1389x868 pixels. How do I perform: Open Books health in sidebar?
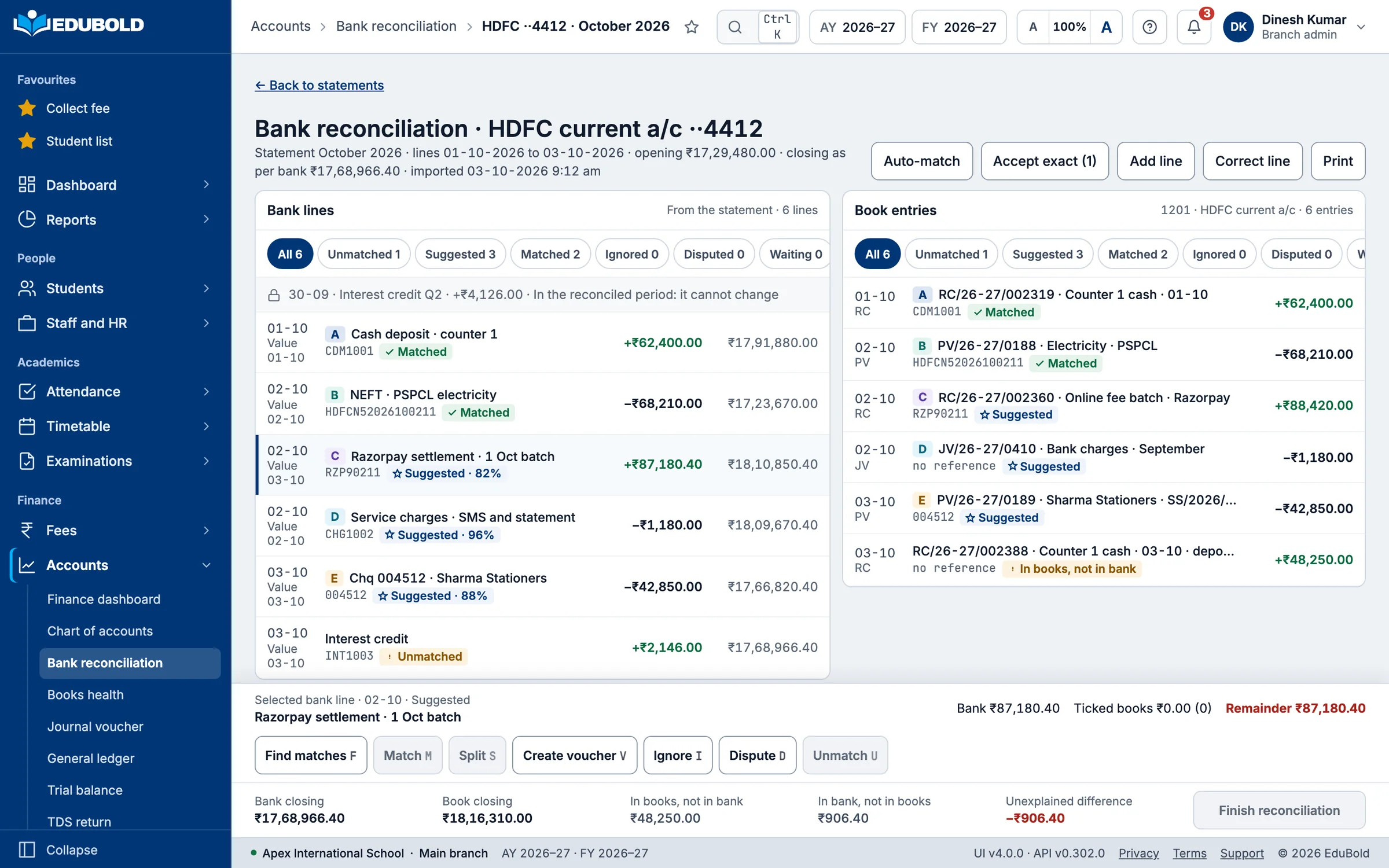[85, 694]
